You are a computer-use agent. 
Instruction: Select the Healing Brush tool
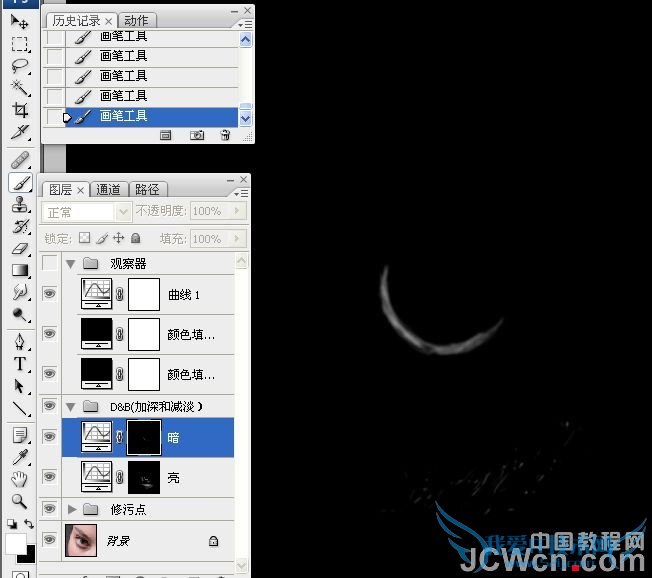click(x=20, y=160)
